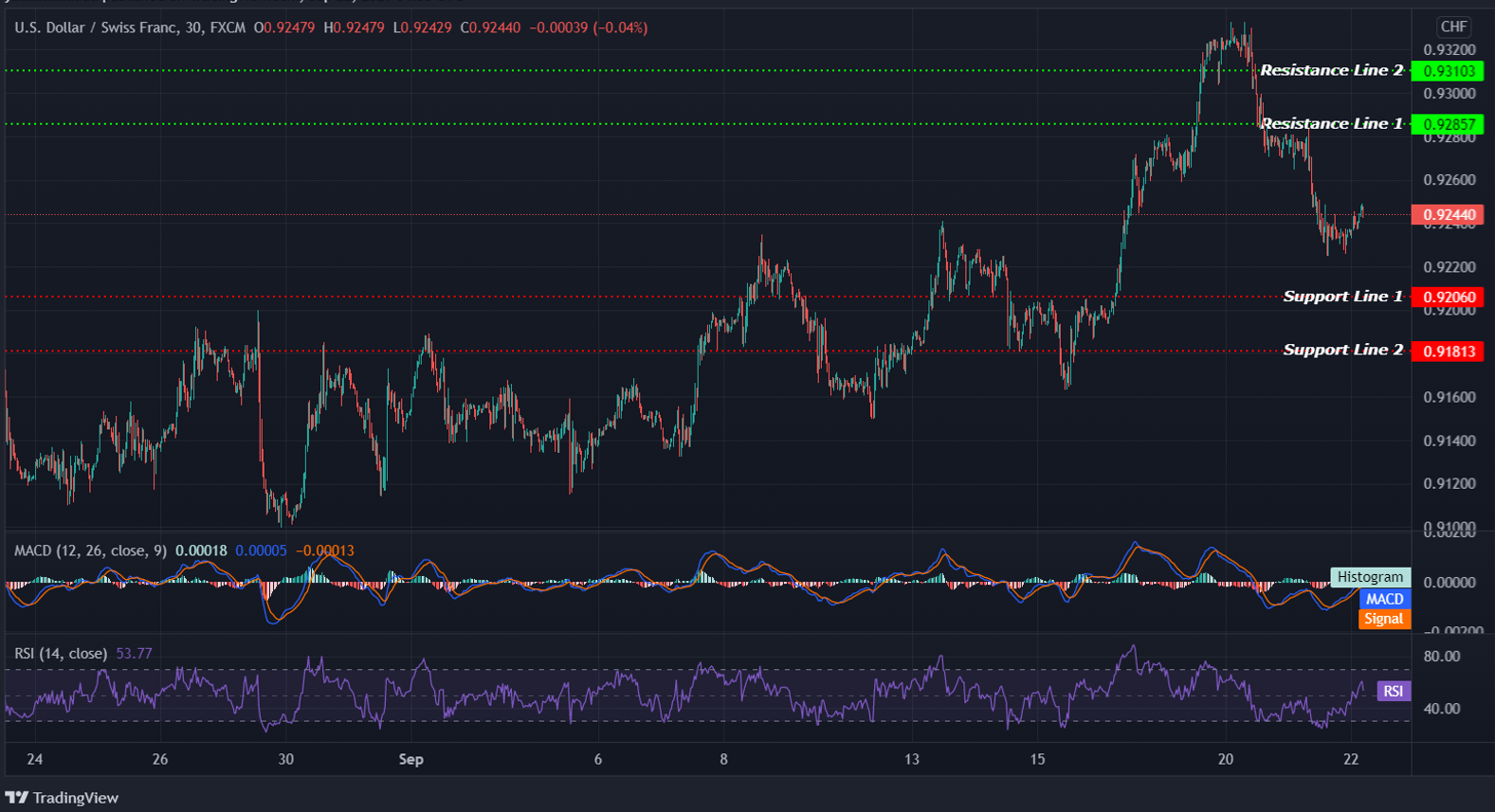The width and height of the screenshot is (1495, 812).
Task: Click the 30 date on time axis
Action: [x=286, y=759]
